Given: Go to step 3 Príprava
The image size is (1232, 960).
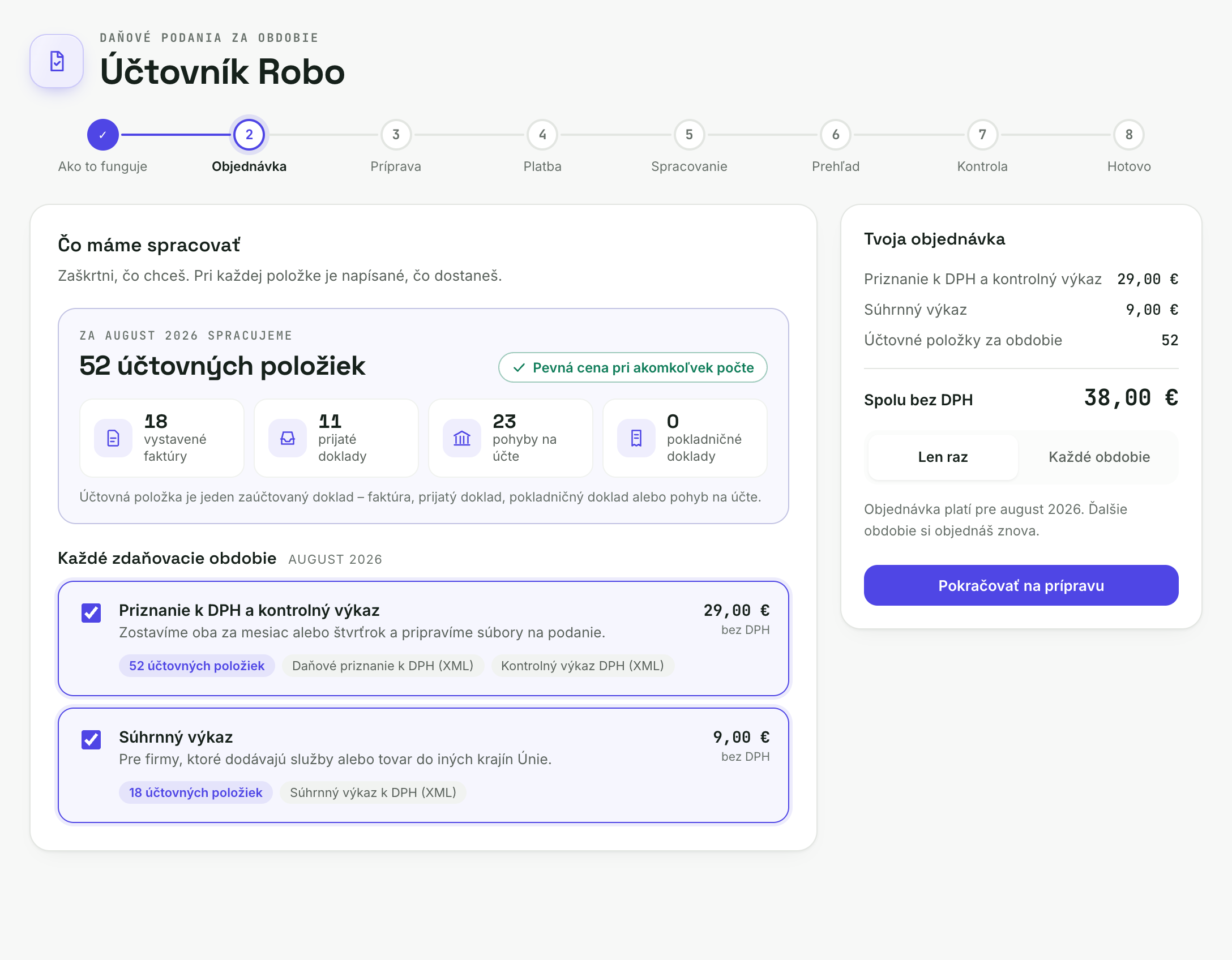Looking at the screenshot, I should (396, 135).
